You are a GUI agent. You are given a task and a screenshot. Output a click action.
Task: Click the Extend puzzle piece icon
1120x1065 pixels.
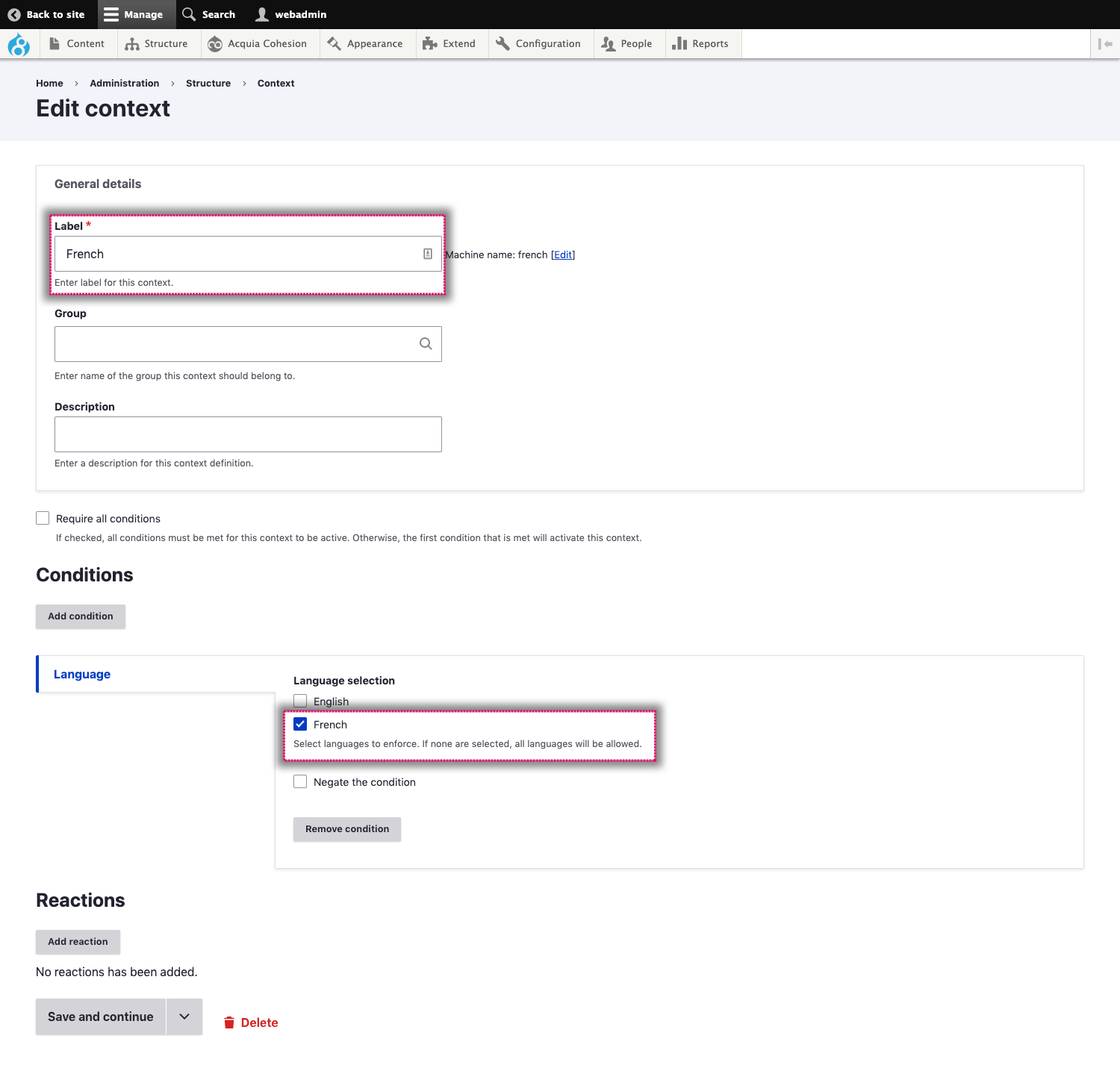coord(430,44)
